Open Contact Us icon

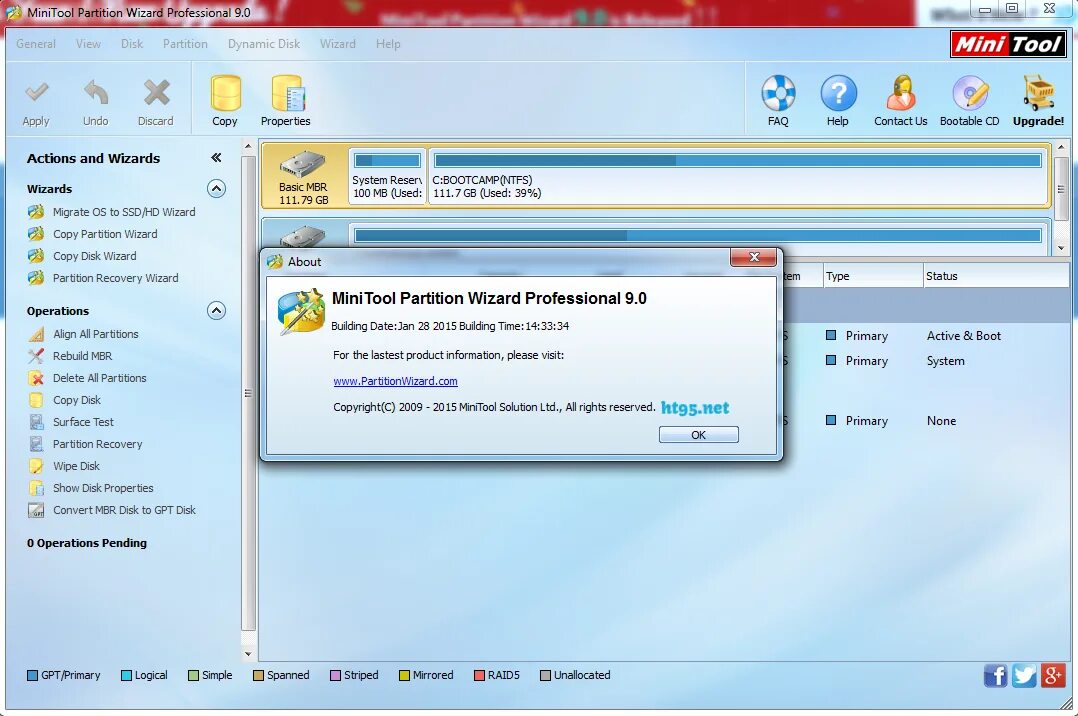pyautogui.click(x=901, y=93)
